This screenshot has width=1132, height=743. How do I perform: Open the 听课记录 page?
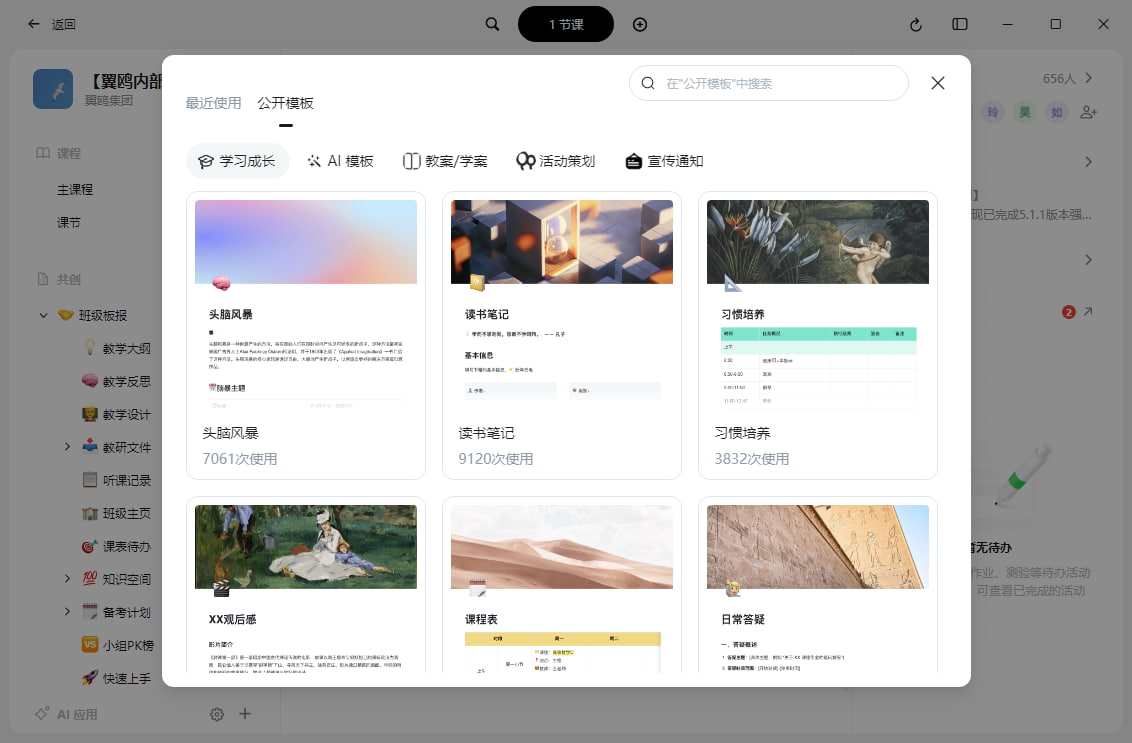(126, 480)
